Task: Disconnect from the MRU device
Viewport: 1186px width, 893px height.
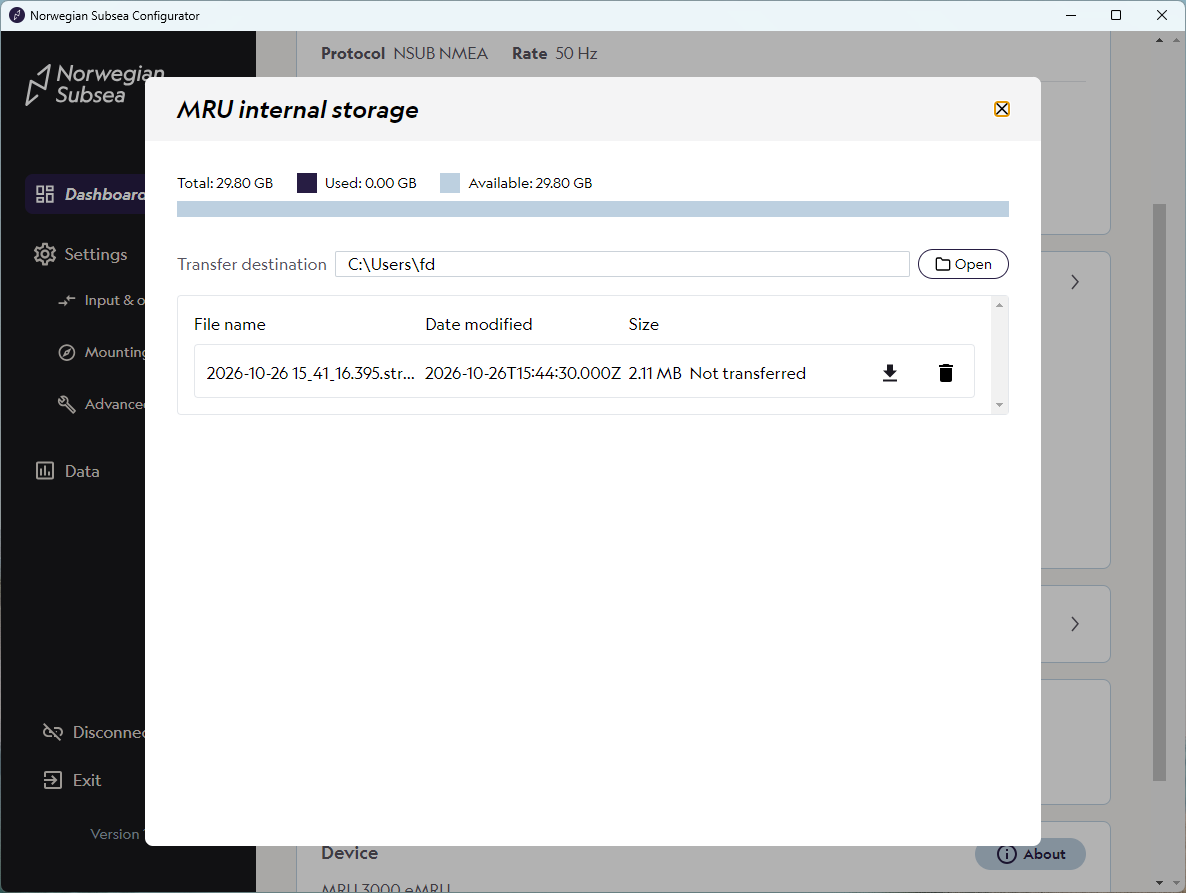Action: (94, 732)
